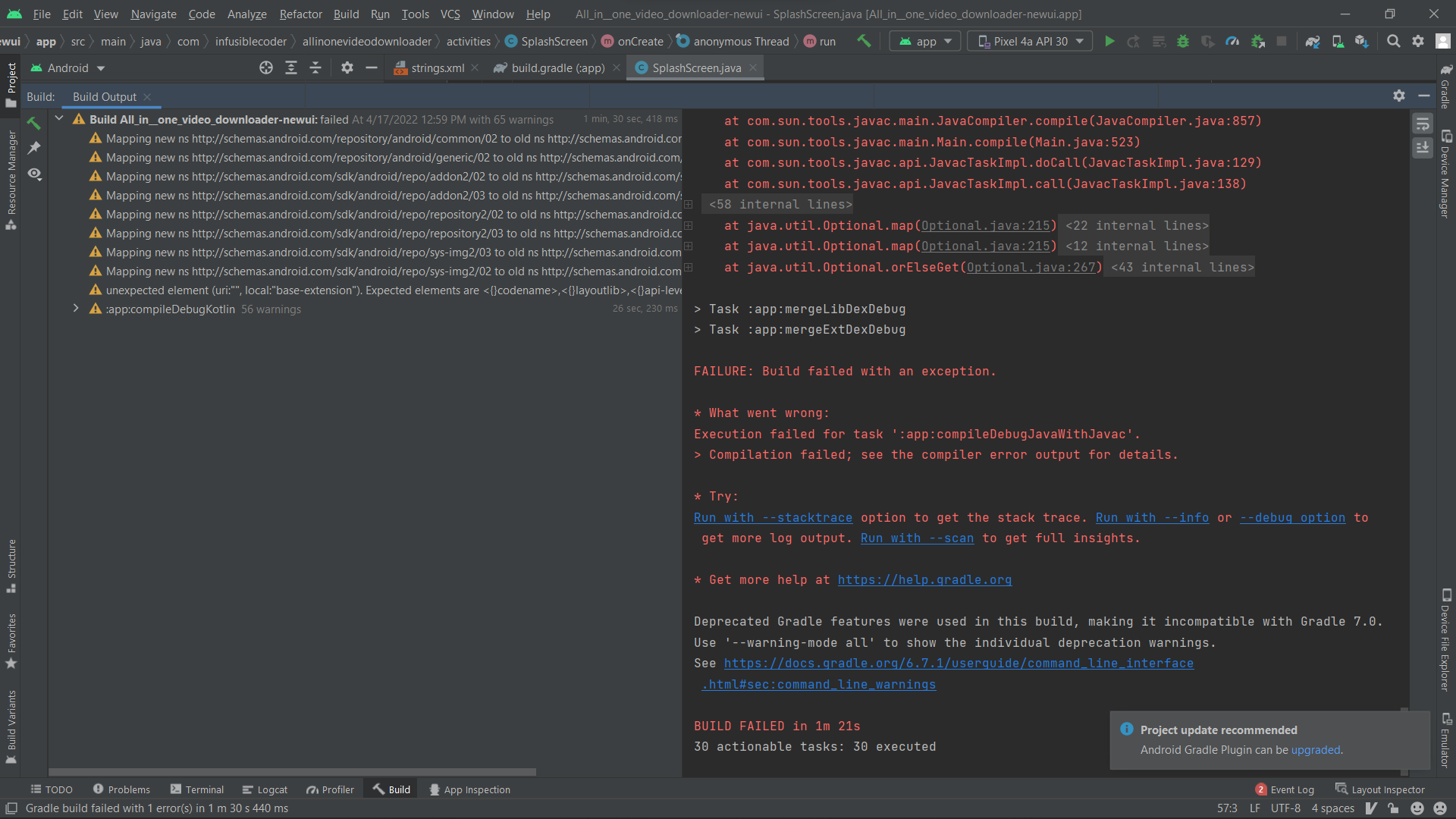
Task: Open the Logcat tool window
Action: click(x=264, y=789)
